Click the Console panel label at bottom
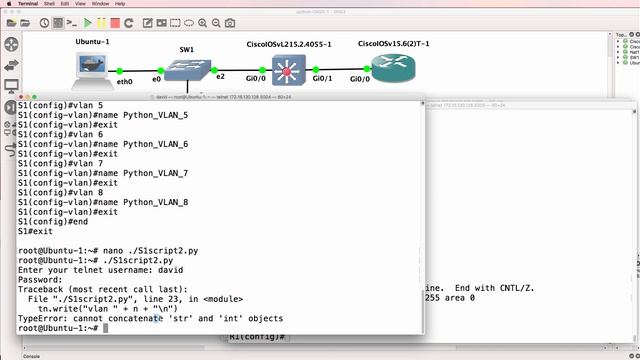 (x=31, y=356)
